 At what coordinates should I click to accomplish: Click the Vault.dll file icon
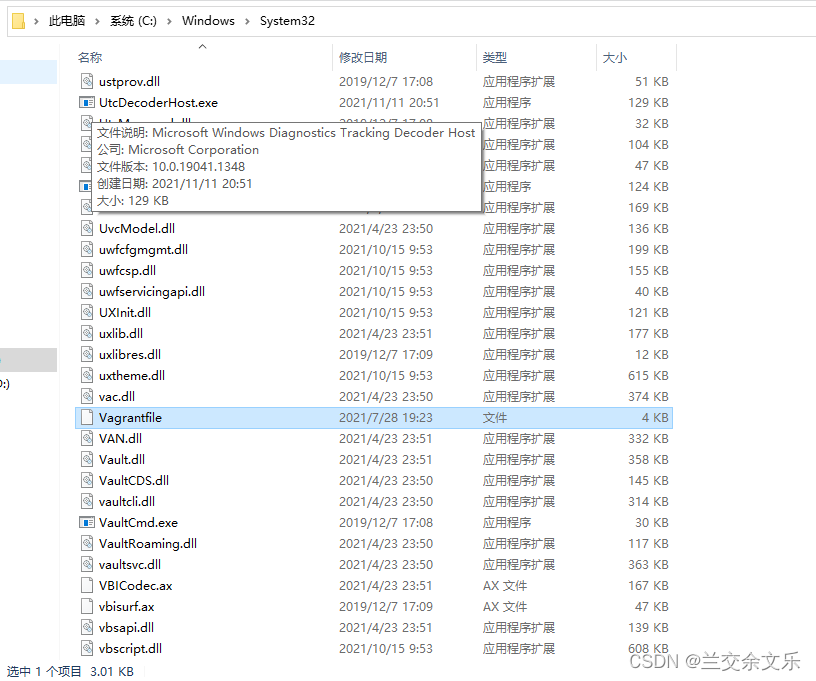click(x=87, y=459)
